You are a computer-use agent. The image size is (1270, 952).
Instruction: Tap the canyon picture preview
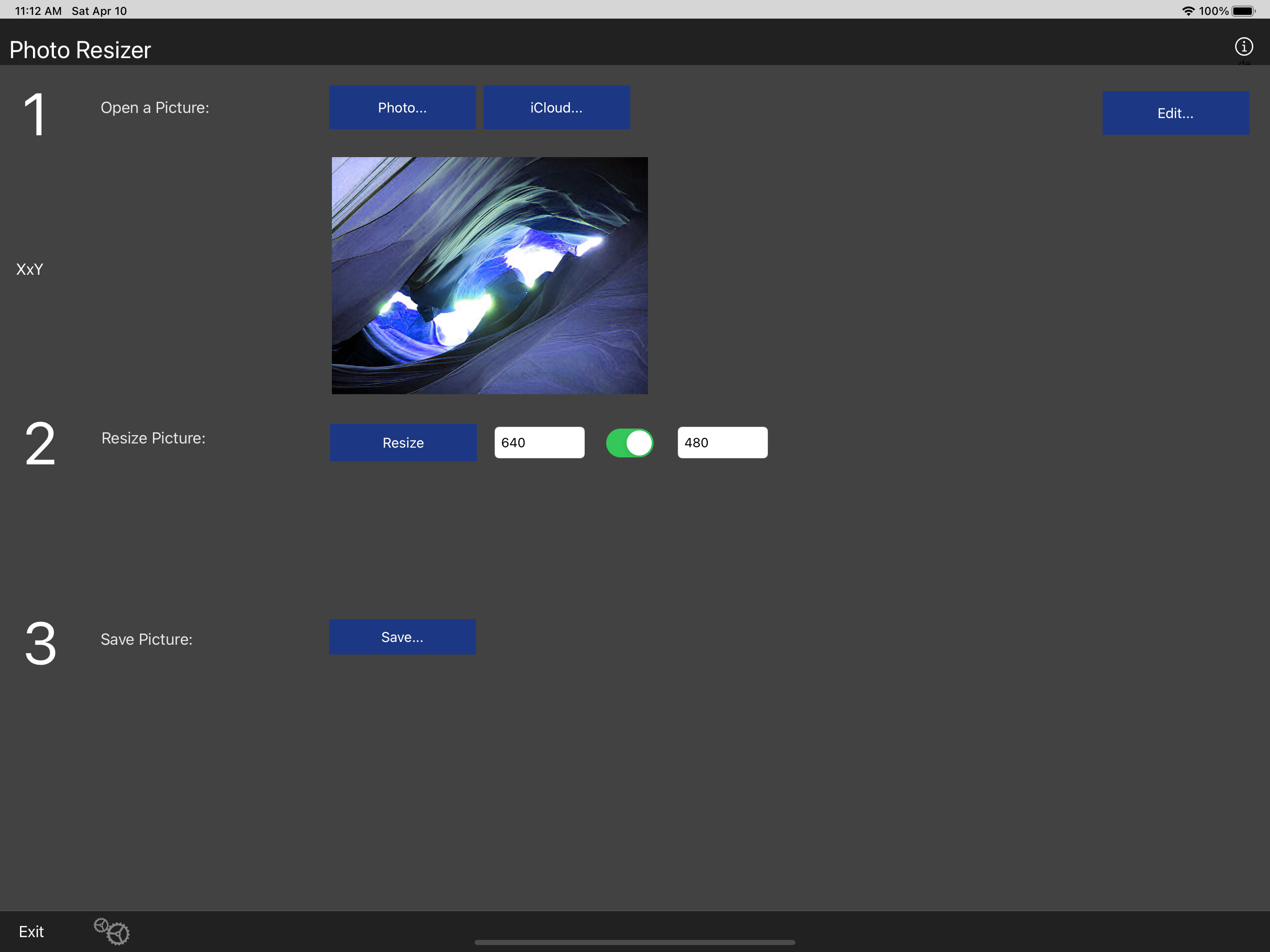point(490,276)
